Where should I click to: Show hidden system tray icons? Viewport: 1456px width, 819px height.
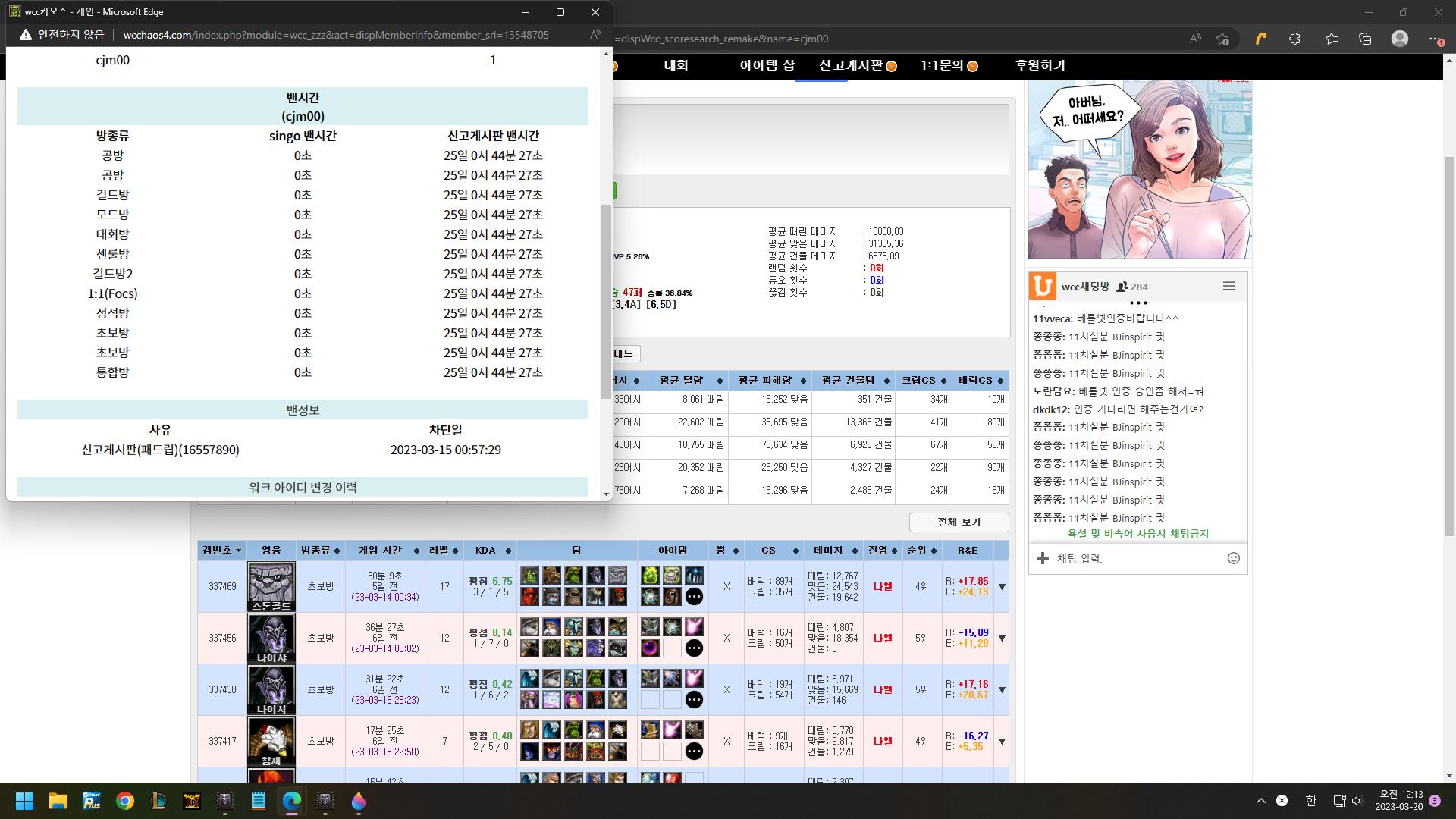click(1260, 801)
